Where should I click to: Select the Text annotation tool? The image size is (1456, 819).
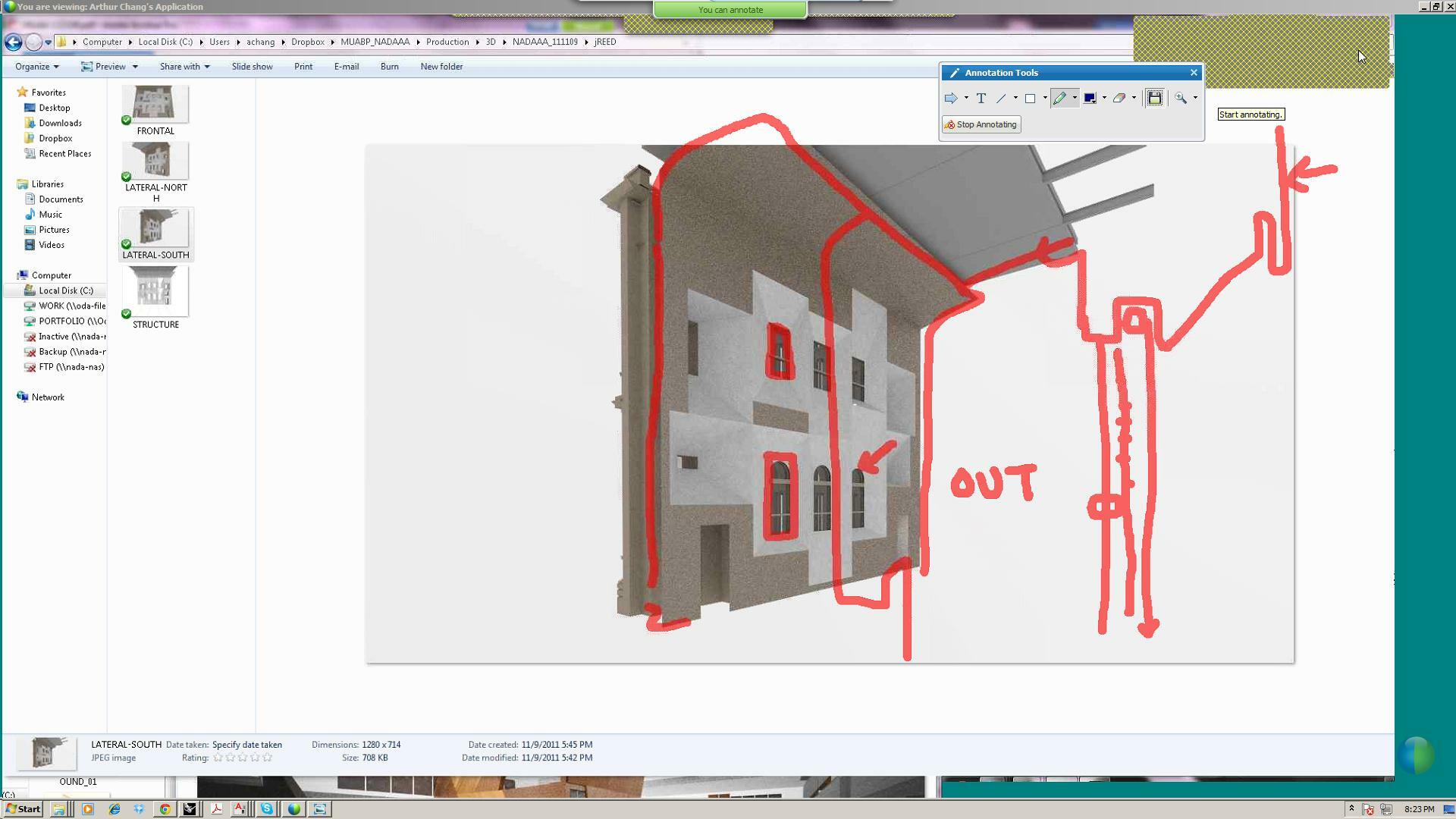(x=981, y=98)
